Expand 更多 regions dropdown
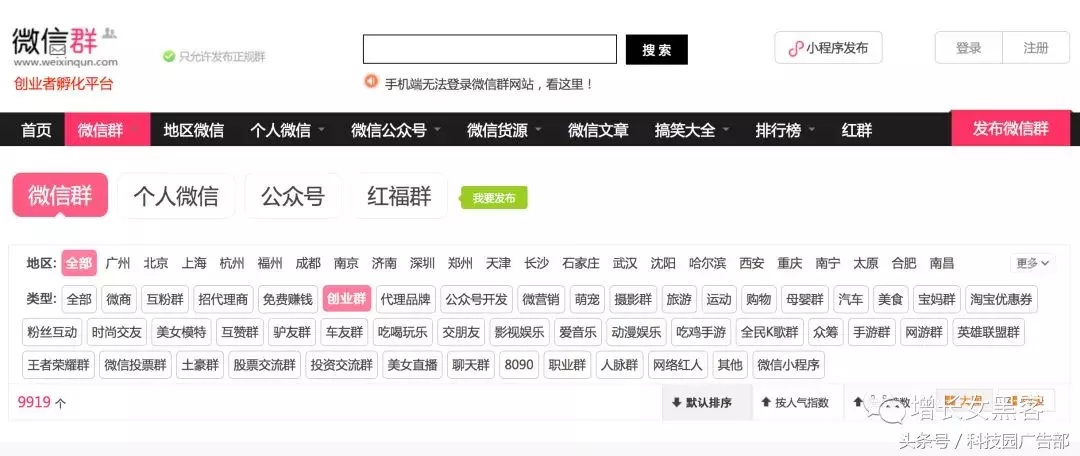Screen dimensions: 1080x456 tap(1032, 263)
